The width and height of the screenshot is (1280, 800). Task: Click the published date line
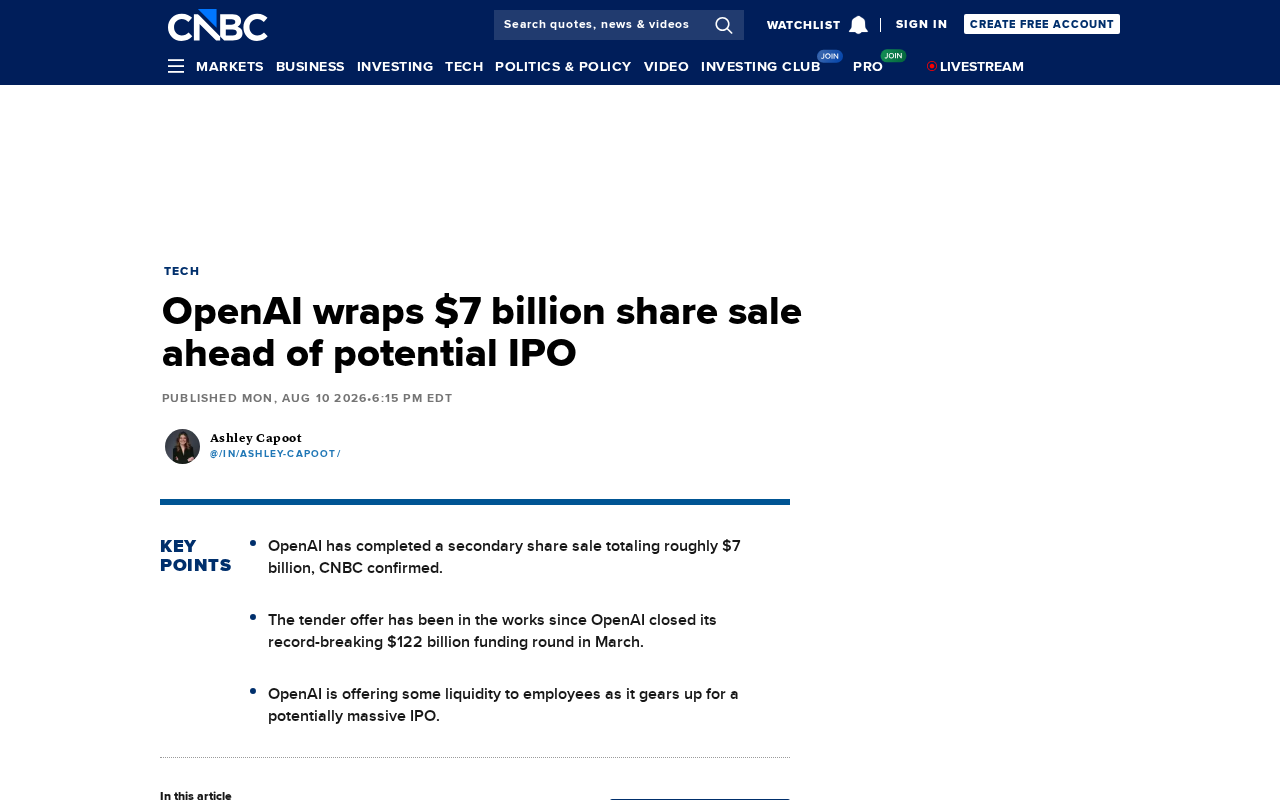307,398
